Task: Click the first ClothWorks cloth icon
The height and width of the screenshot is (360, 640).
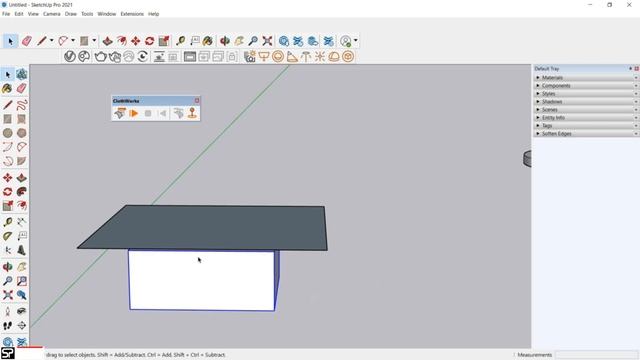Action: [x=120, y=113]
